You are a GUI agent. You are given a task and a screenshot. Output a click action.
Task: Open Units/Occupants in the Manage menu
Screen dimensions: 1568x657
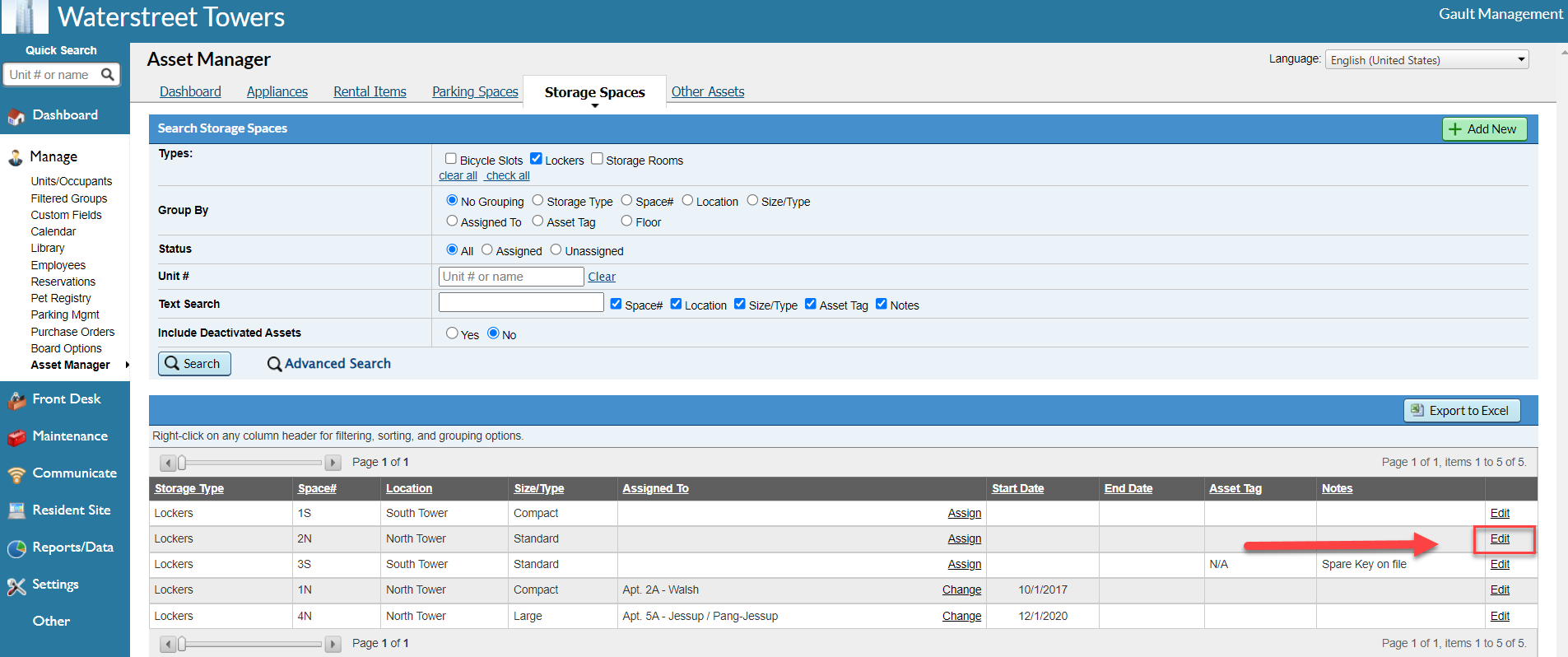coord(72,181)
